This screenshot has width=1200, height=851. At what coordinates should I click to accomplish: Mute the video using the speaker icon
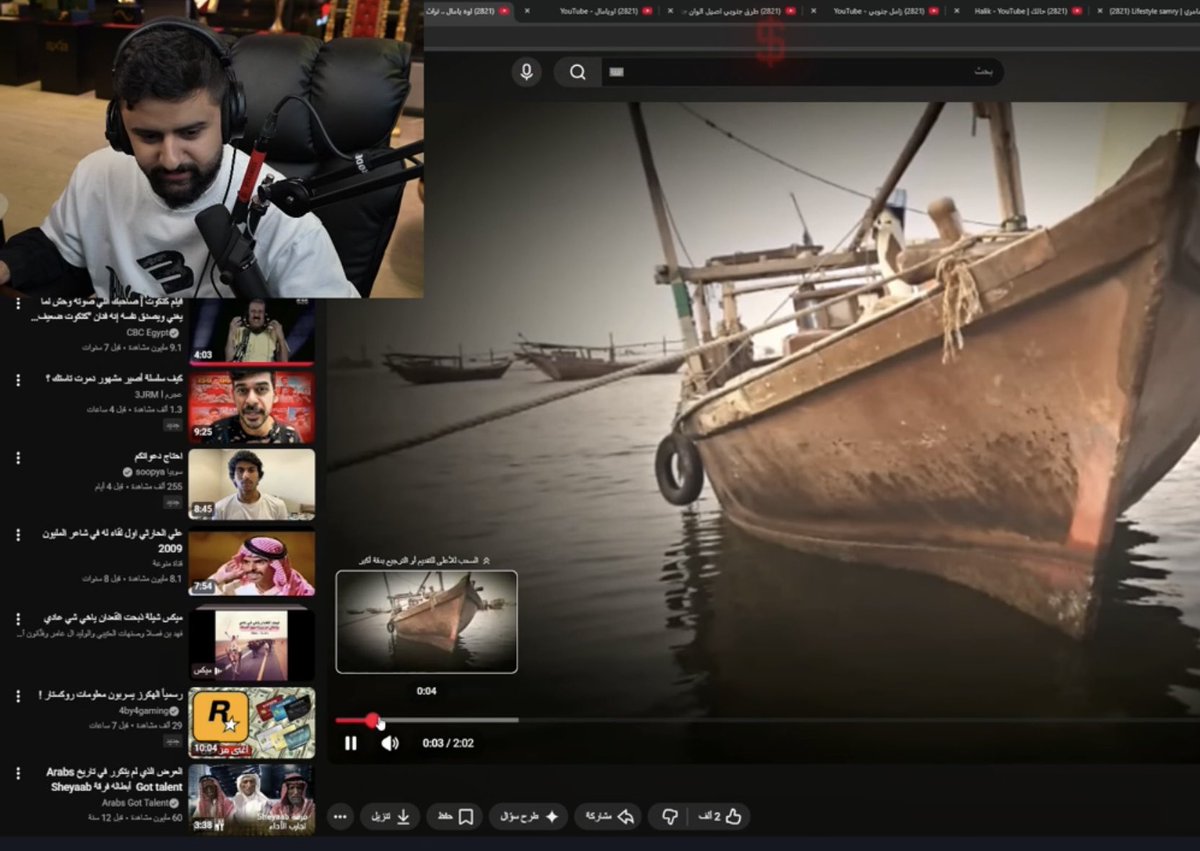point(390,743)
